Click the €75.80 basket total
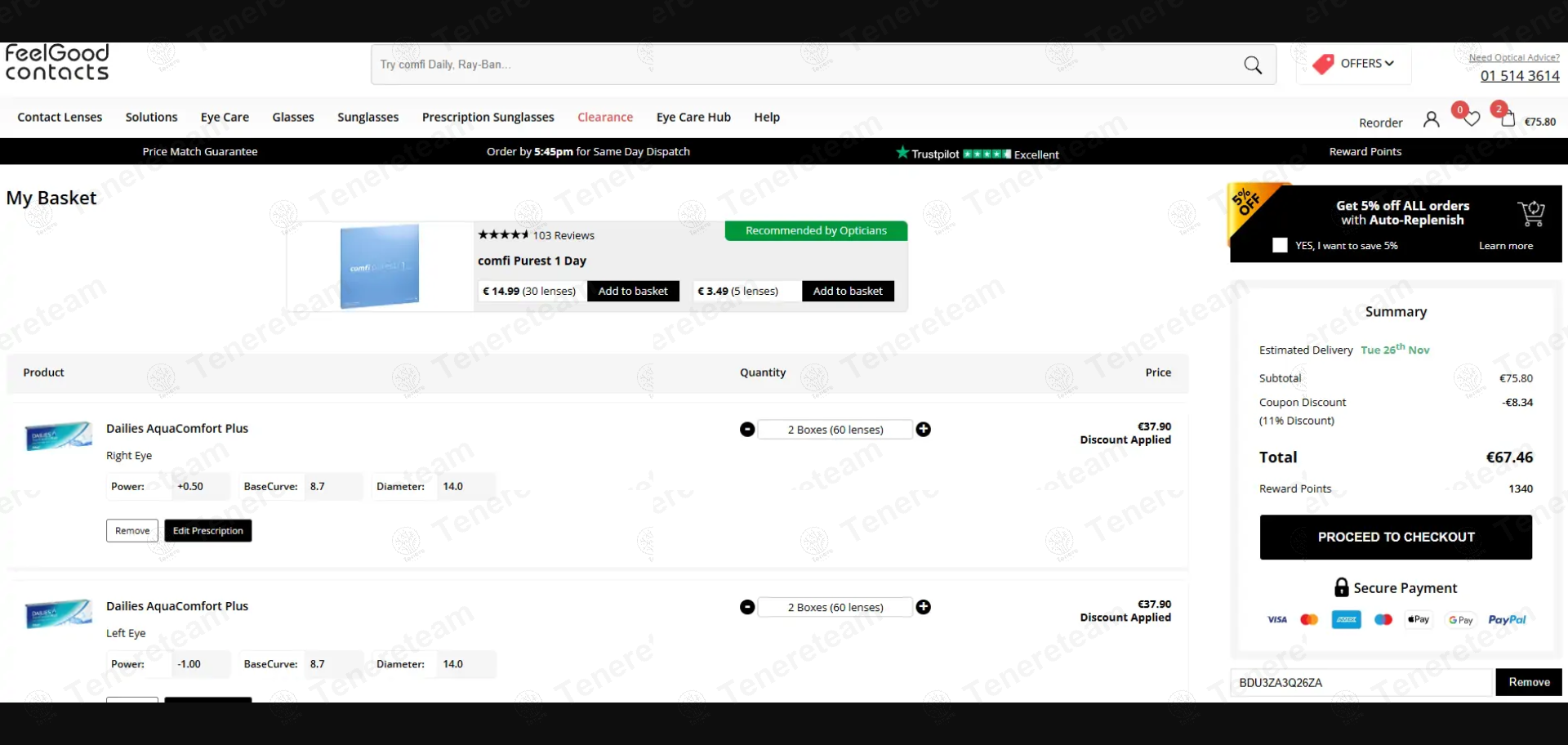 pos(1540,122)
